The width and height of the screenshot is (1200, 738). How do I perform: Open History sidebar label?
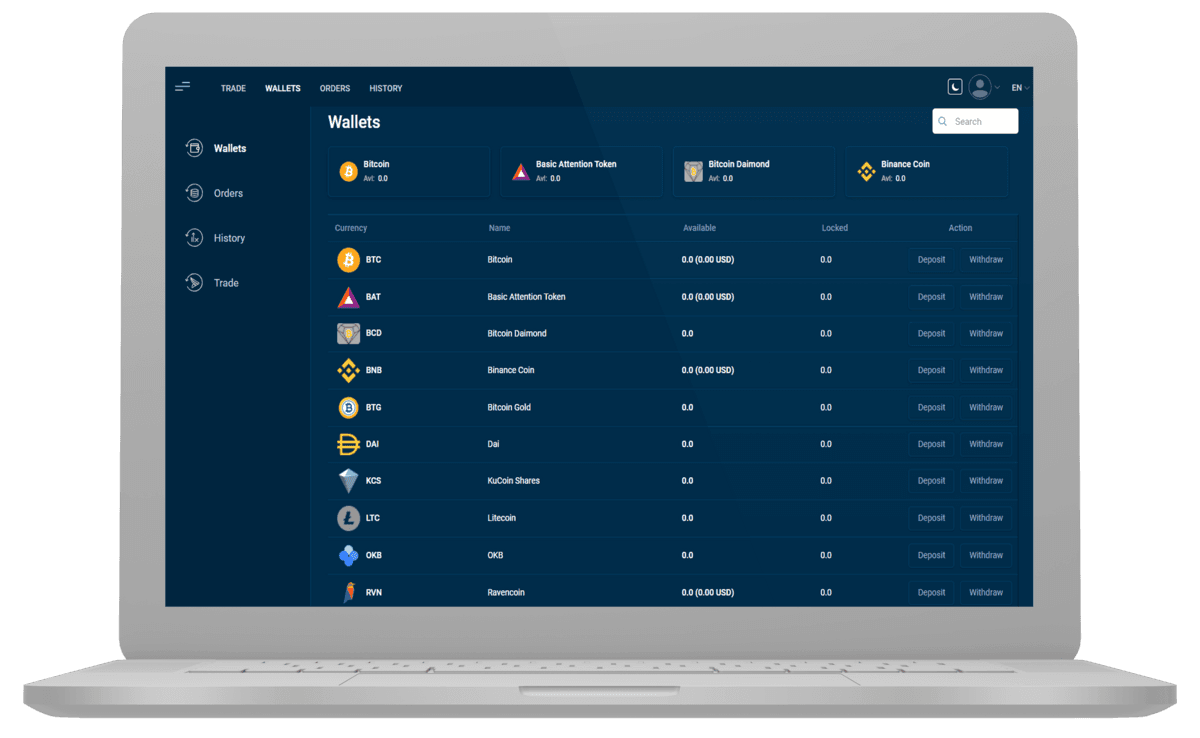[229, 238]
